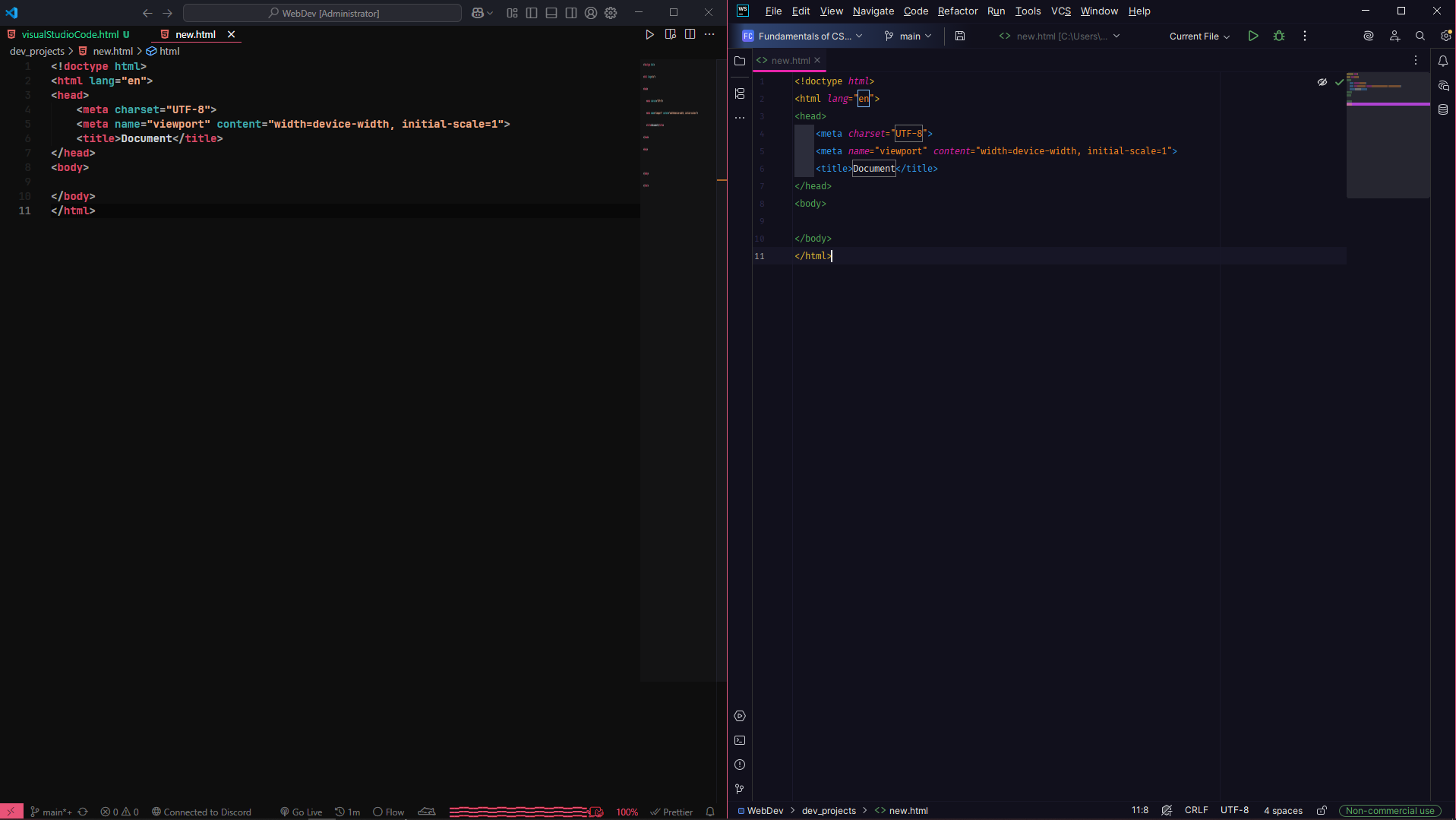Open VCS menu in WebStorm
The image size is (1456, 820).
pos(1060,11)
